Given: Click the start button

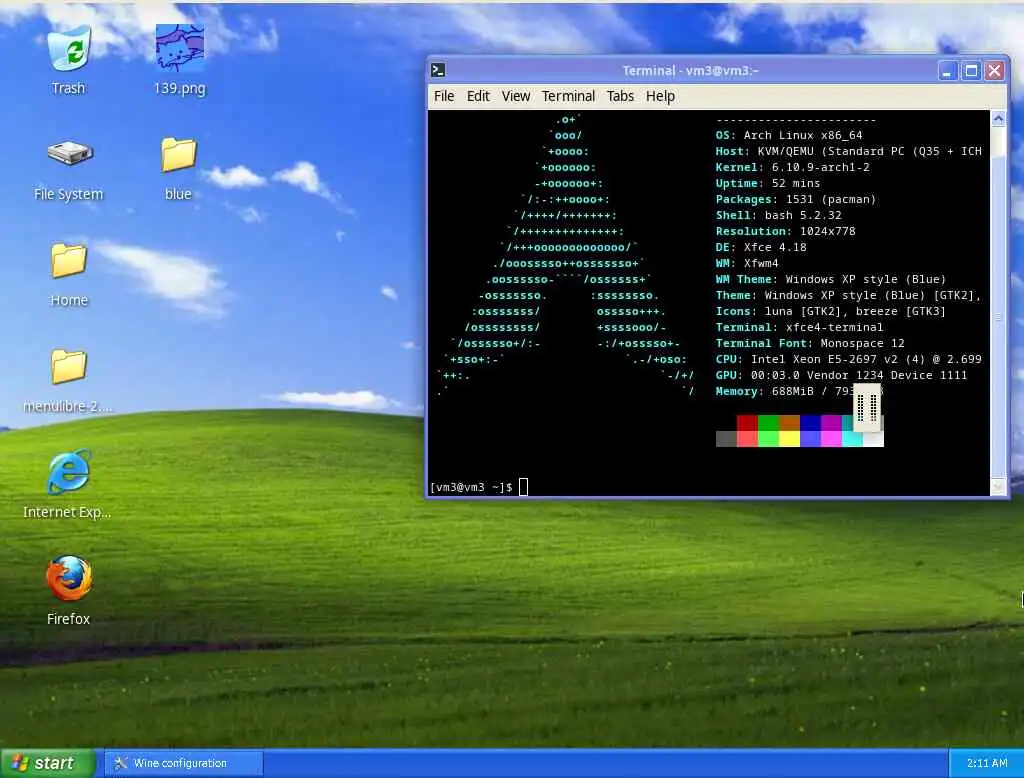Looking at the screenshot, I should click(48, 763).
